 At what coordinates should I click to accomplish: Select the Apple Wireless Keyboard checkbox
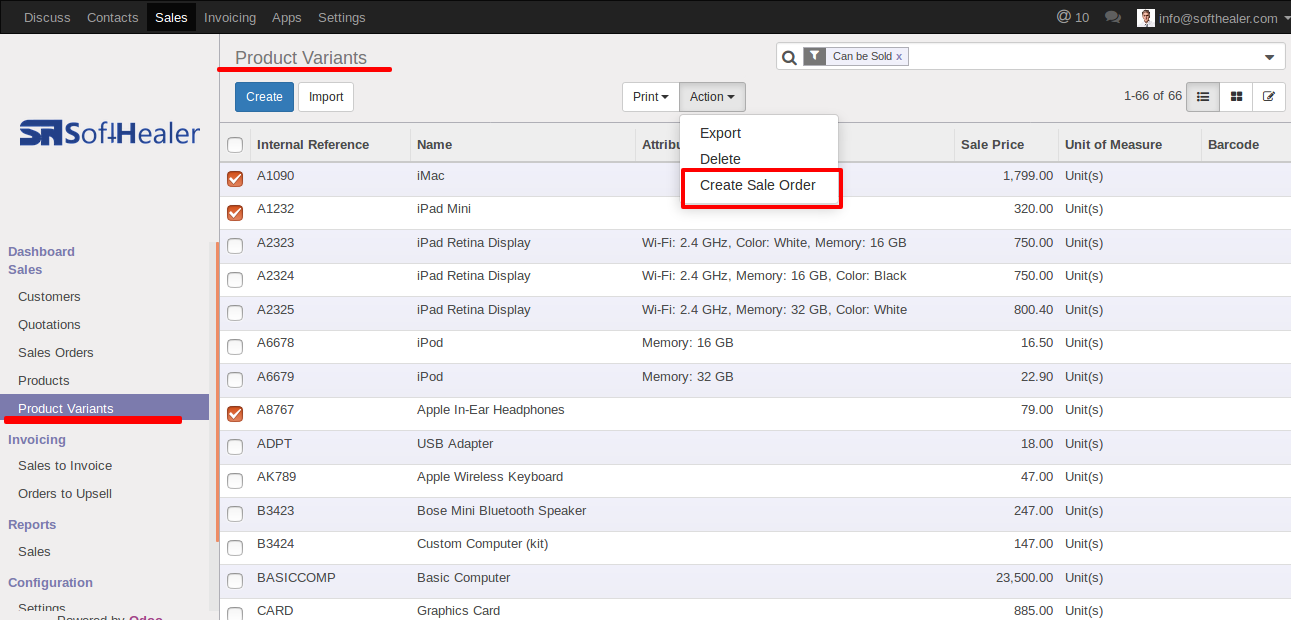pos(235,480)
